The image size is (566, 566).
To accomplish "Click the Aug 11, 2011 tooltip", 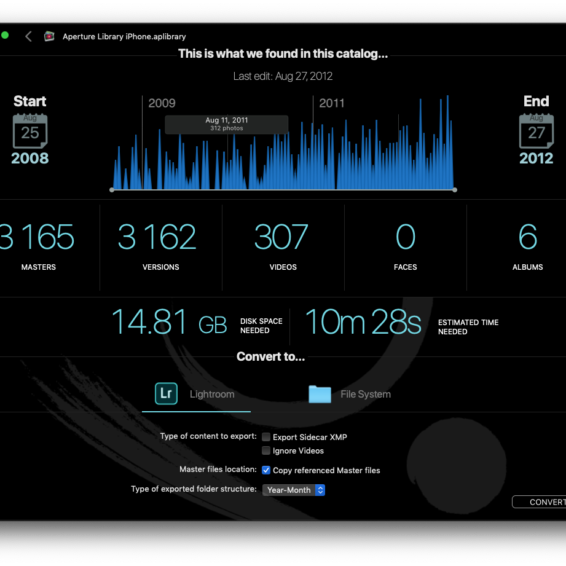I will 227,124.
